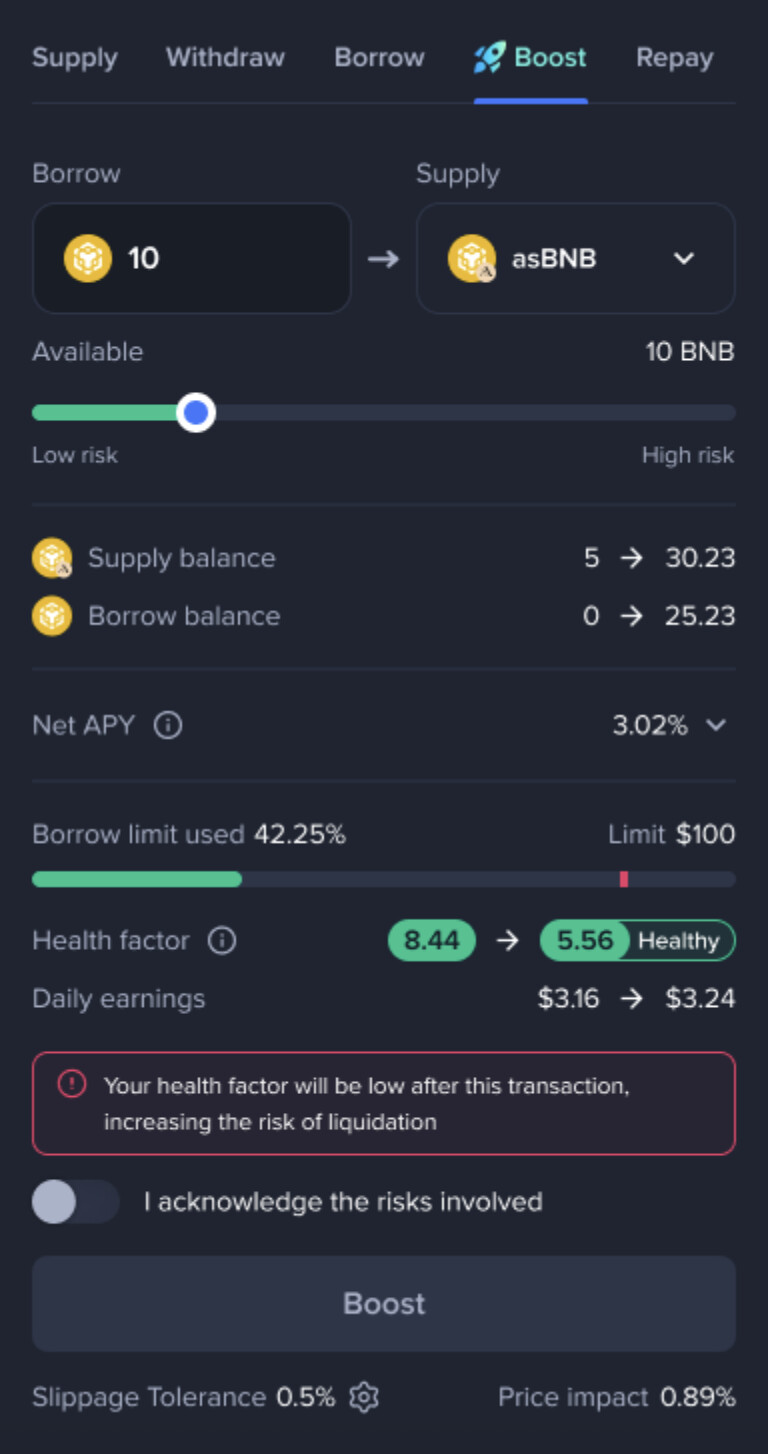This screenshot has height=1454, width=768.
Task: Switch to the Withdraw tab
Action: [x=225, y=58]
